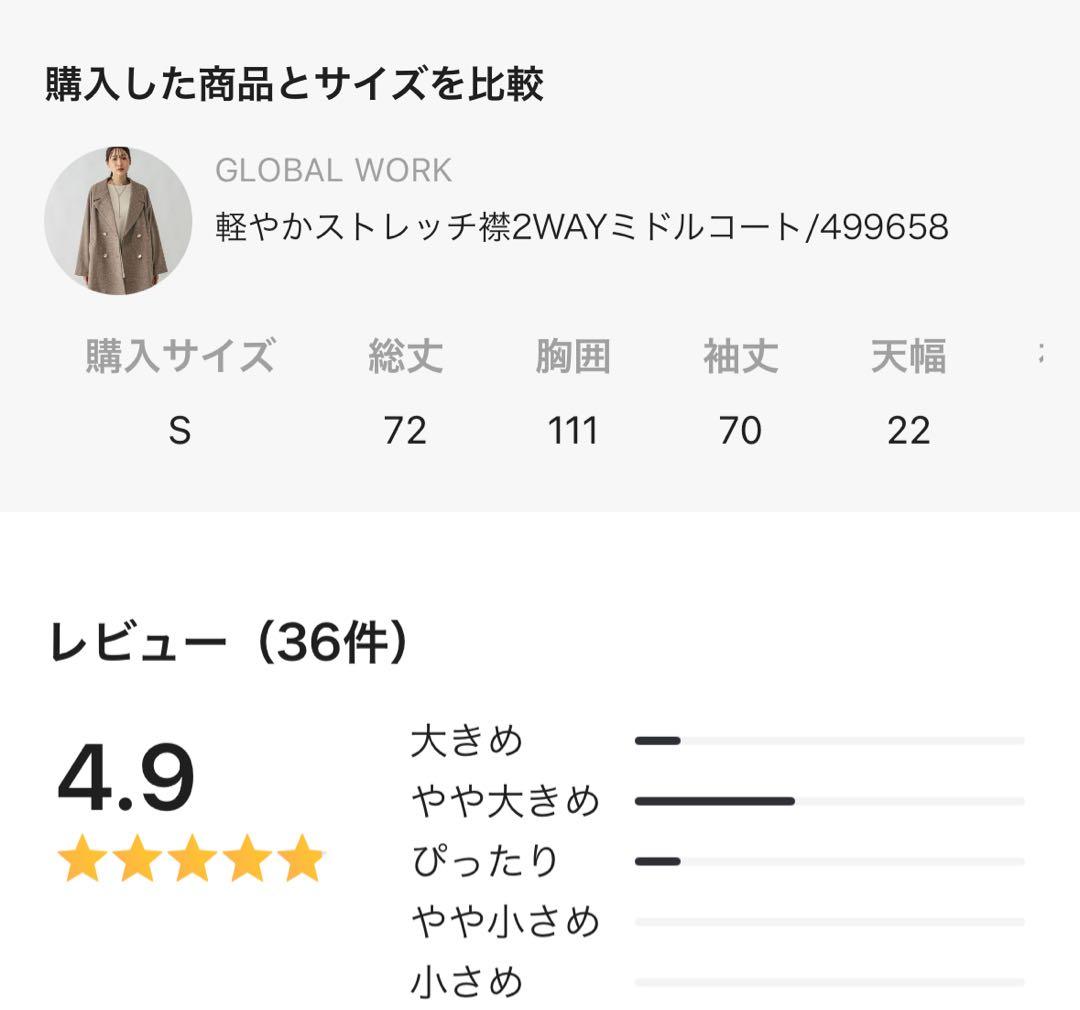The height and width of the screenshot is (1010, 1080).
Task: Switch to the 総丈 column
Action: [407, 355]
